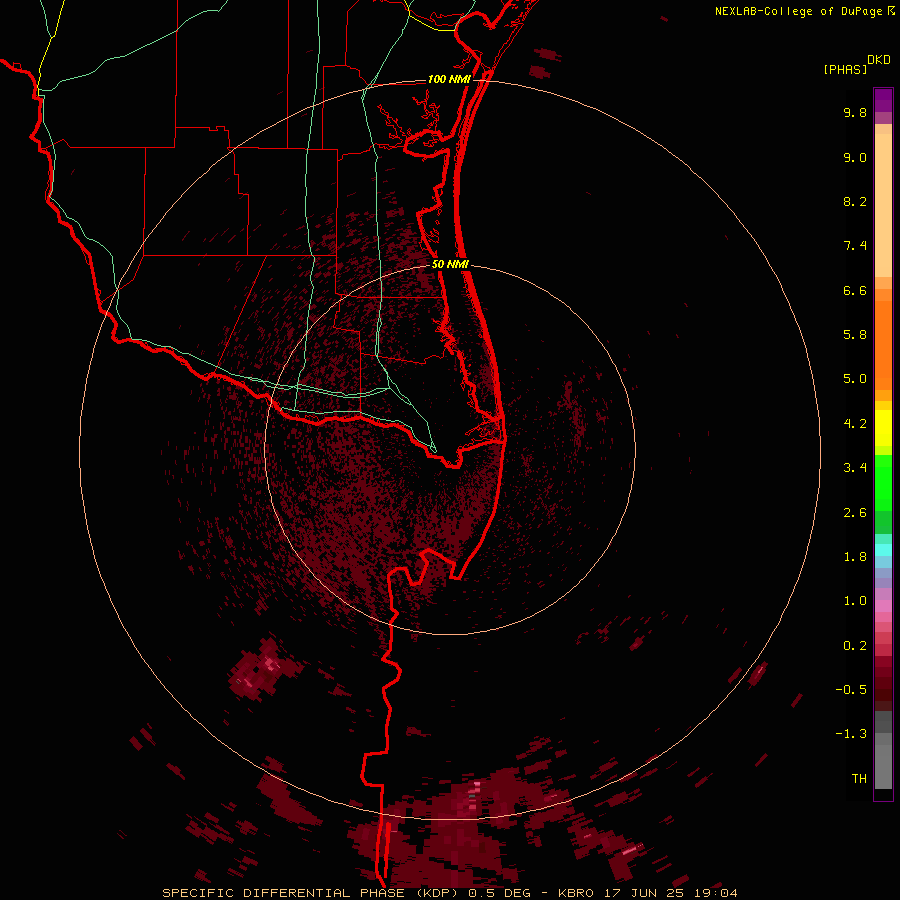Click the 6.6 value on the color scale
Image resolution: width=900 pixels, height=900 pixels.
(855, 290)
